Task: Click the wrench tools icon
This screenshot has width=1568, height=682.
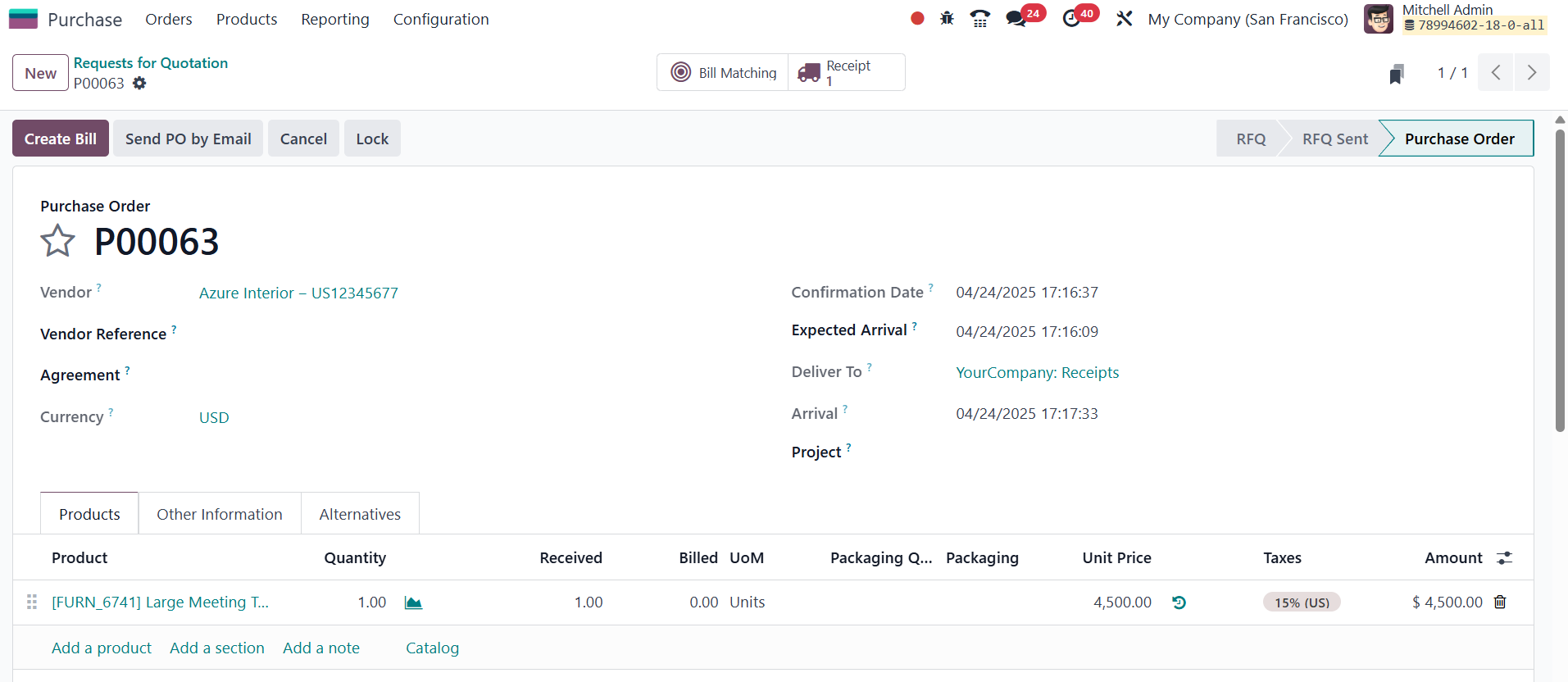Action: [x=1124, y=18]
